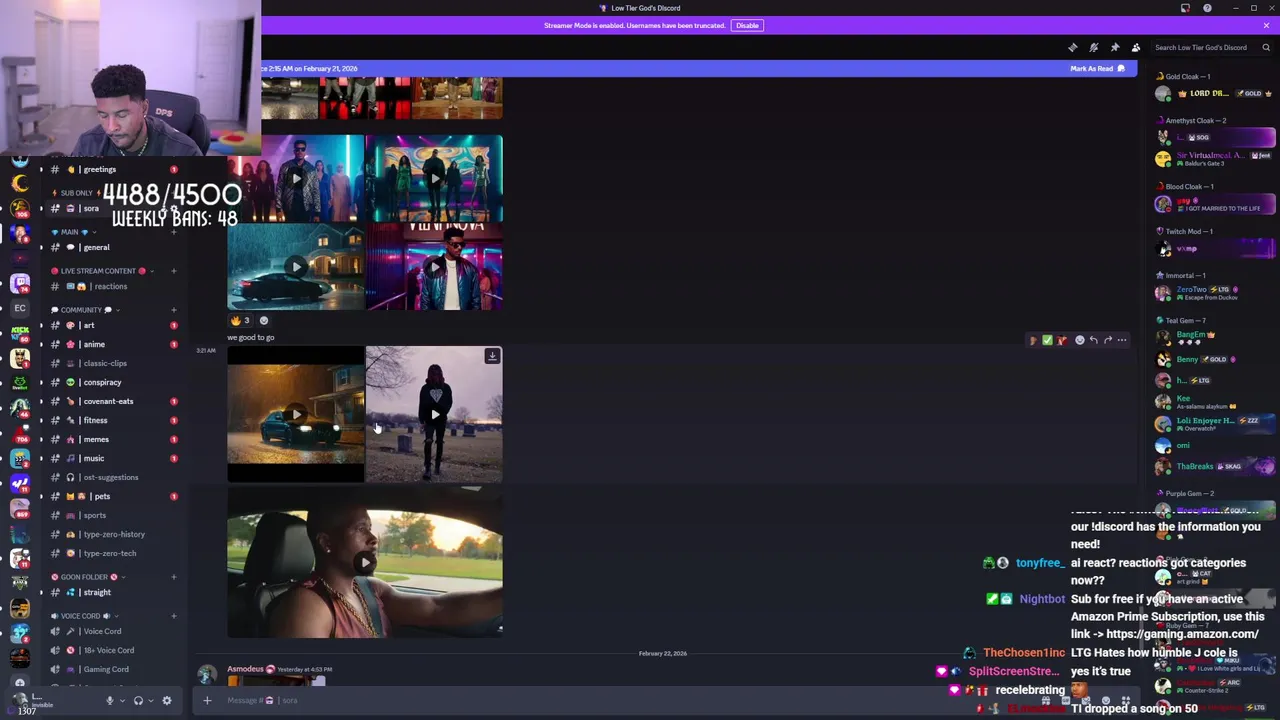The width and height of the screenshot is (1280, 720).
Task: Play the man driving car video
Action: pyautogui.click(x=365, y=563)
